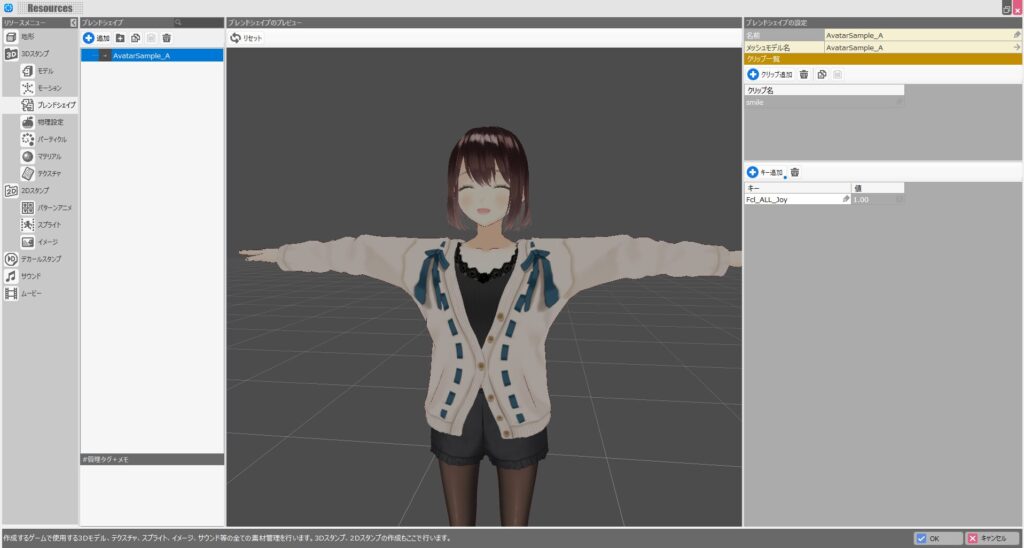Screen dimensions: 1024x548
Task: Click the リセット button above the preview
Action: 246,38
